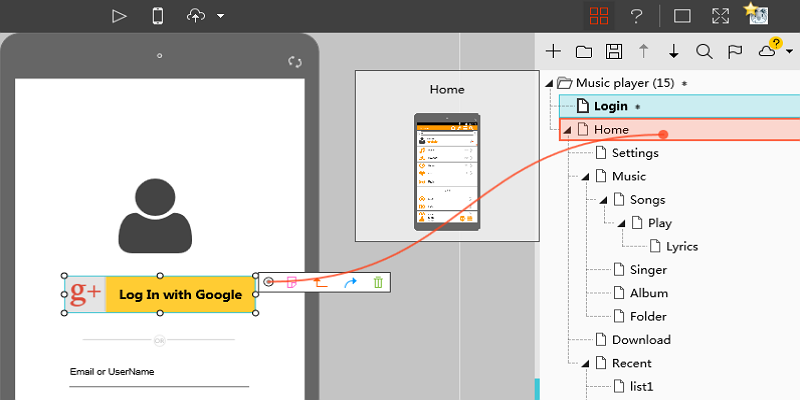Collapse the Songs tree node
This screenshot has width=800, height=400.
click(603, 200)
